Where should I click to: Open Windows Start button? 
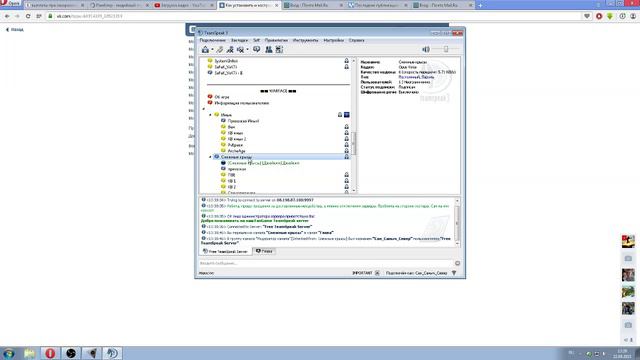pos(9,353)
